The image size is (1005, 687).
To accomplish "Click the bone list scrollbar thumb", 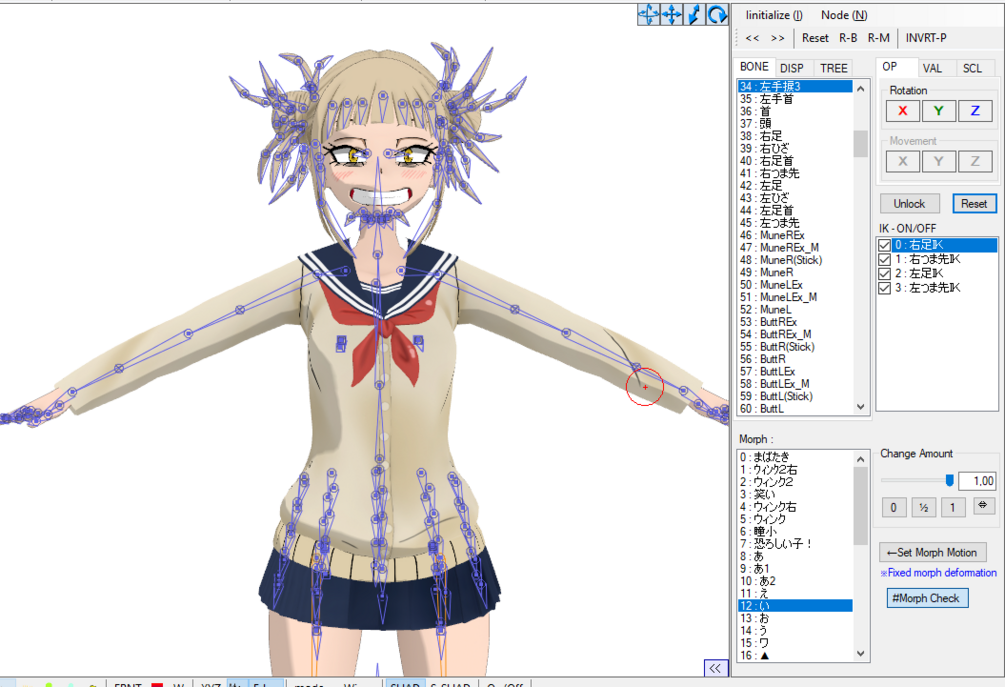I will click(860, 144).
